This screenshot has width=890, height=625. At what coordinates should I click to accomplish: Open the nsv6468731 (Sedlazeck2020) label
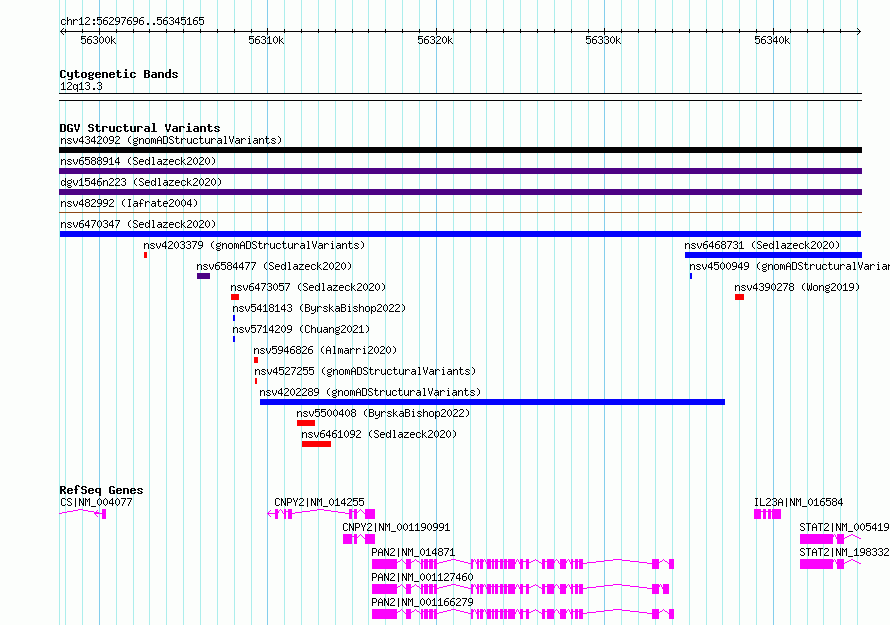[762, 245]
